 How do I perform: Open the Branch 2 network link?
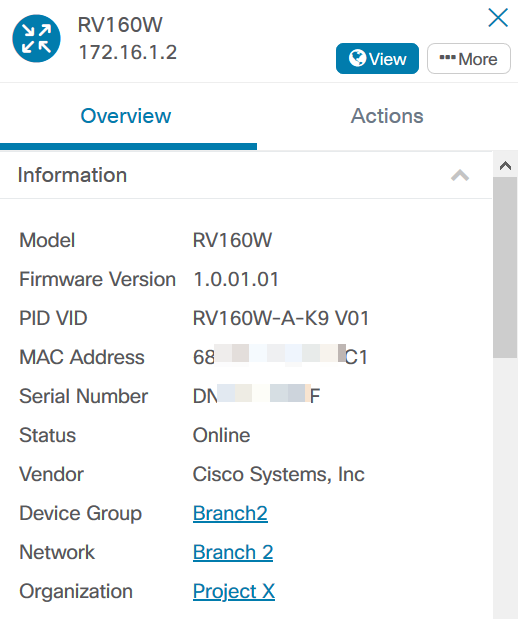pyautogui.click(x=233, y=552)
